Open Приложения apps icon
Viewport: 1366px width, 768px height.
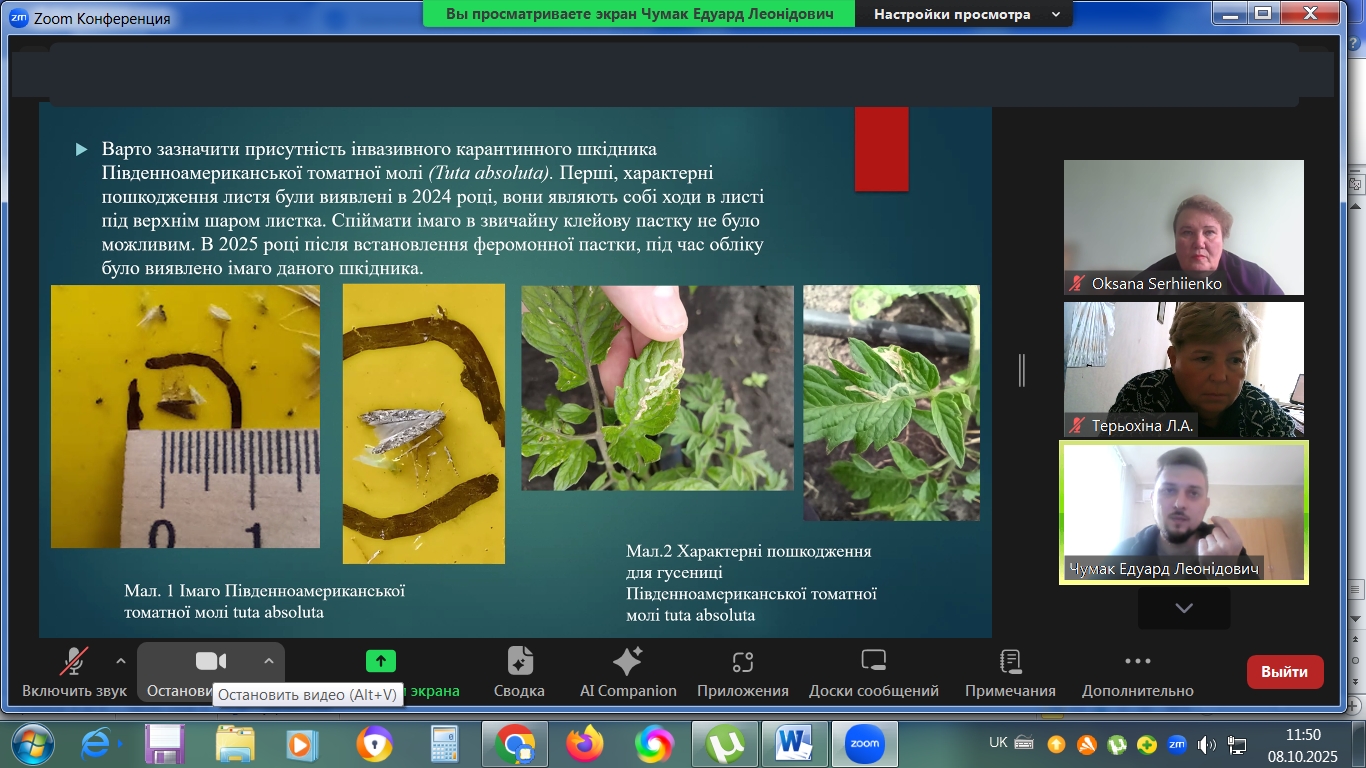[x=742, y=661]
